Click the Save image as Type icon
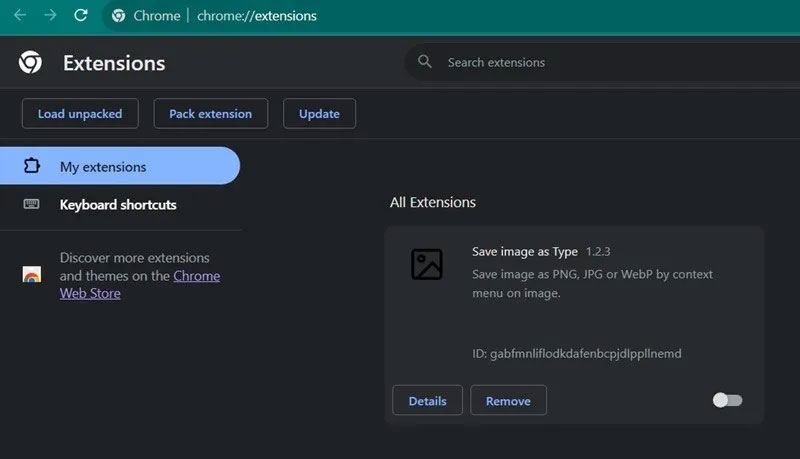 tap(426, 264)
